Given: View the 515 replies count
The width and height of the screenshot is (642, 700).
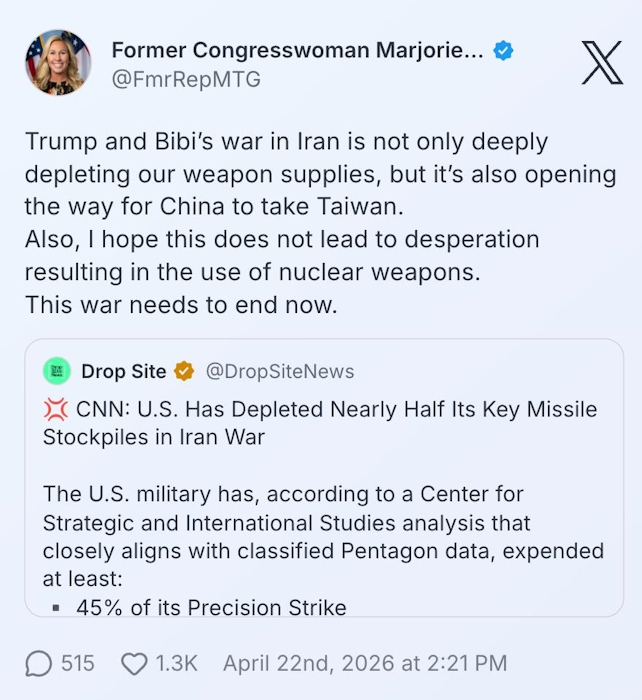Looking at the screenshot, I should [78, 663].
